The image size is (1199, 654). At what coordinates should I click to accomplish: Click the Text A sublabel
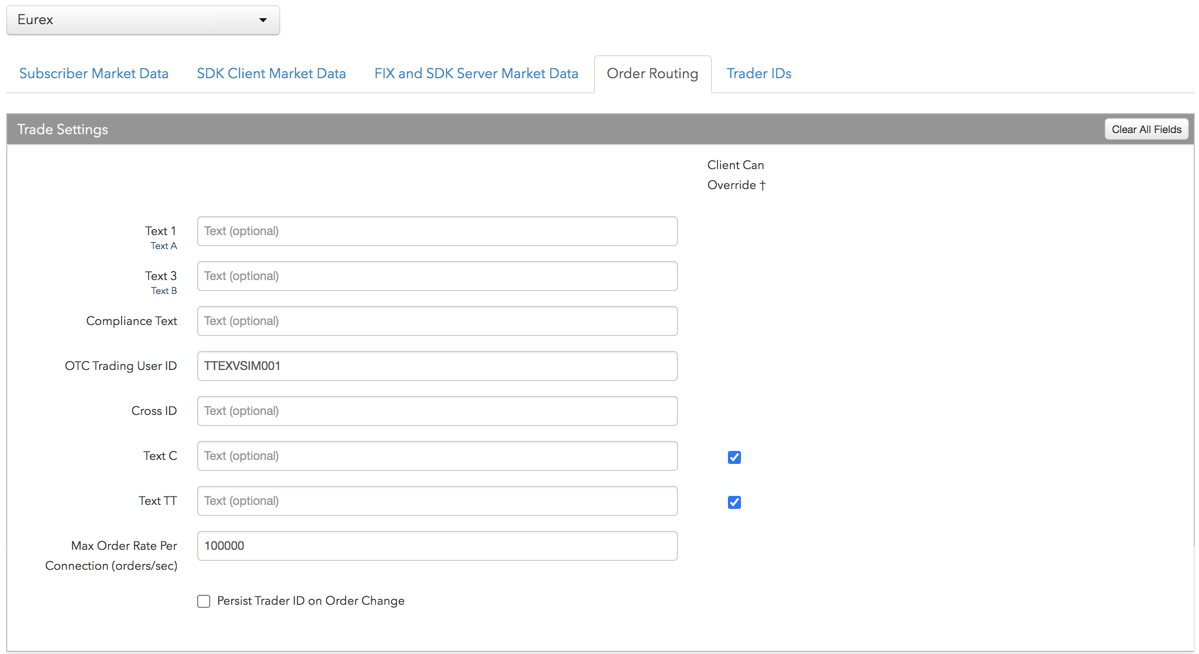click(x=164, y=246)
